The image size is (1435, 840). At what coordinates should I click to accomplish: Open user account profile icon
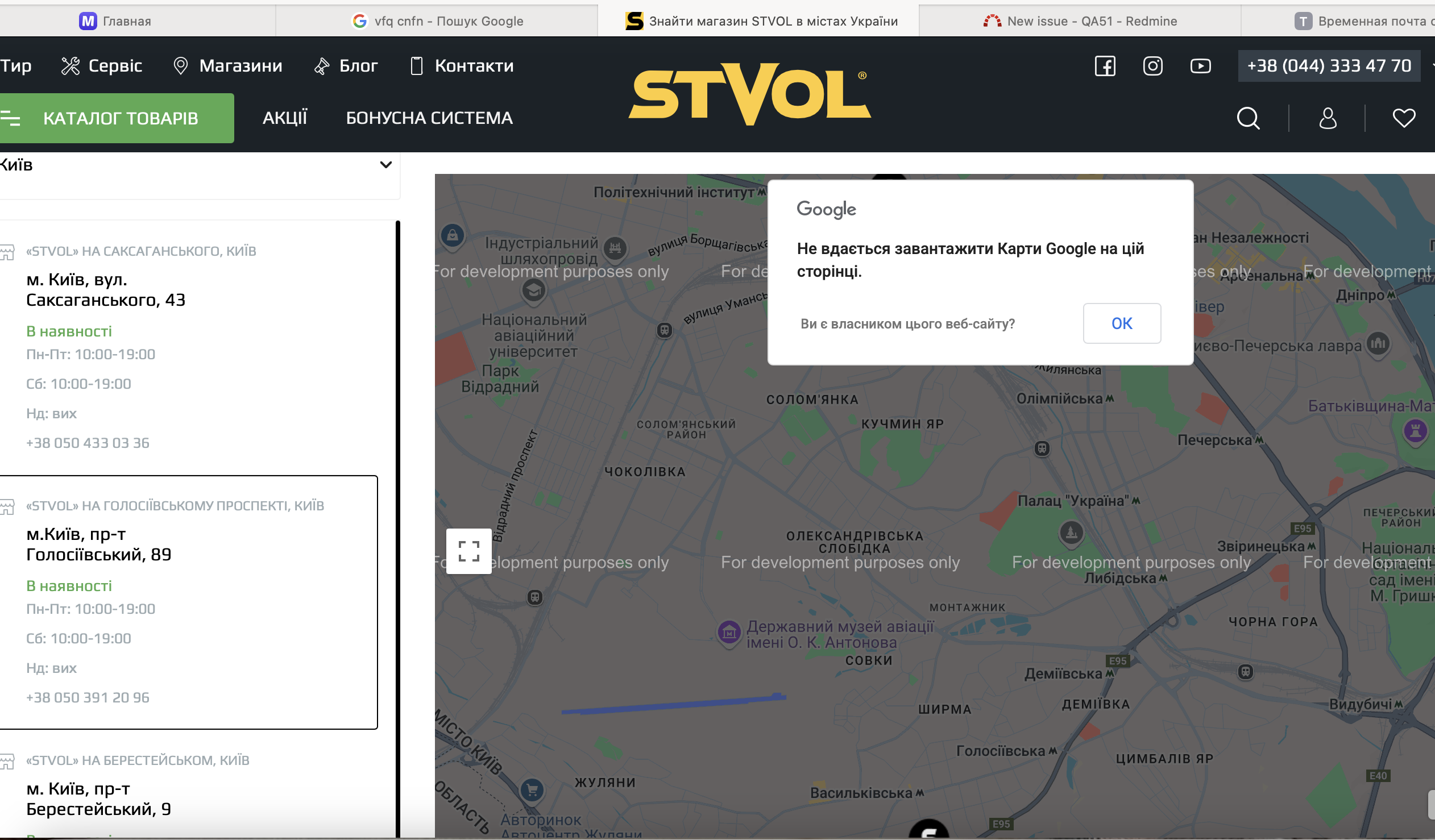[x=1328, y=118]
